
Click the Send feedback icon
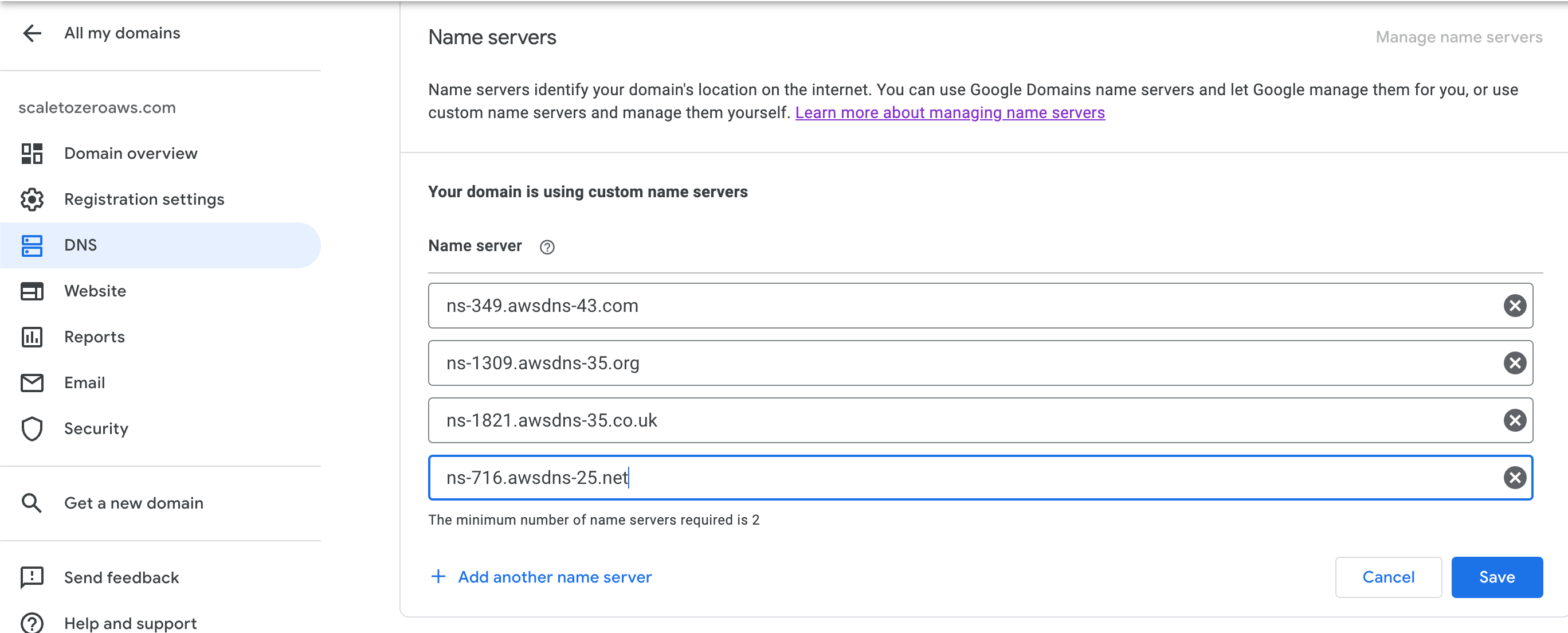click(x=32, y=577)
